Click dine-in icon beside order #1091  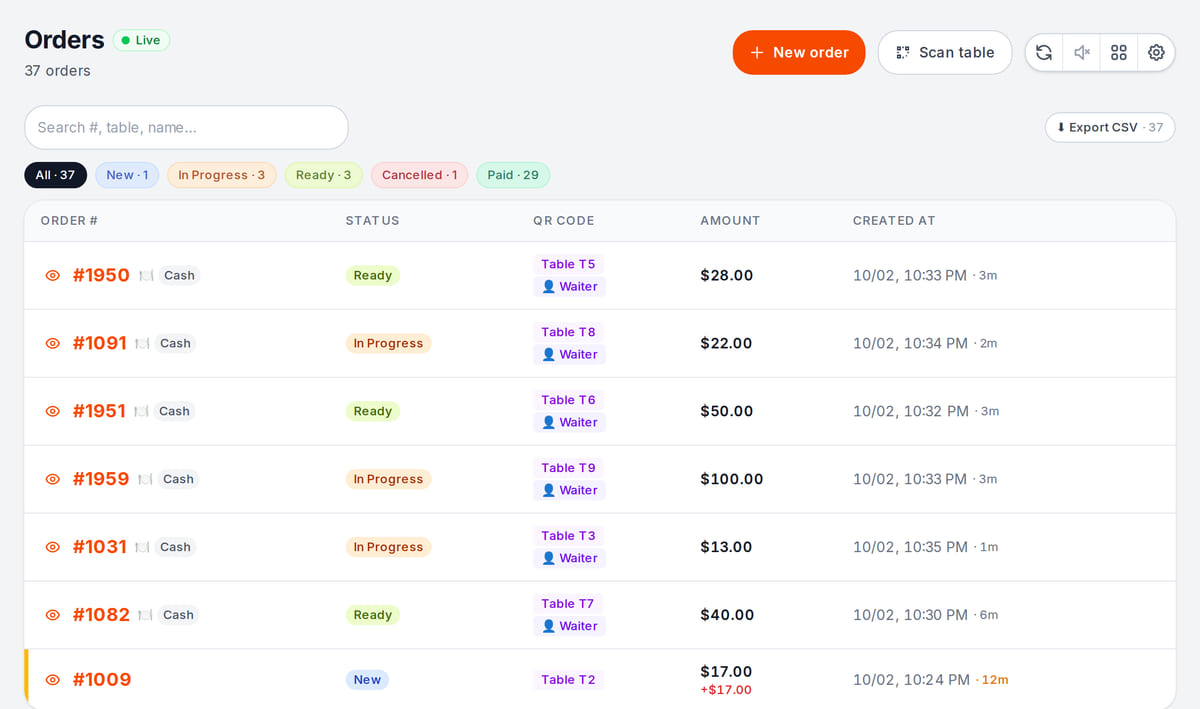tap(142, 343)
